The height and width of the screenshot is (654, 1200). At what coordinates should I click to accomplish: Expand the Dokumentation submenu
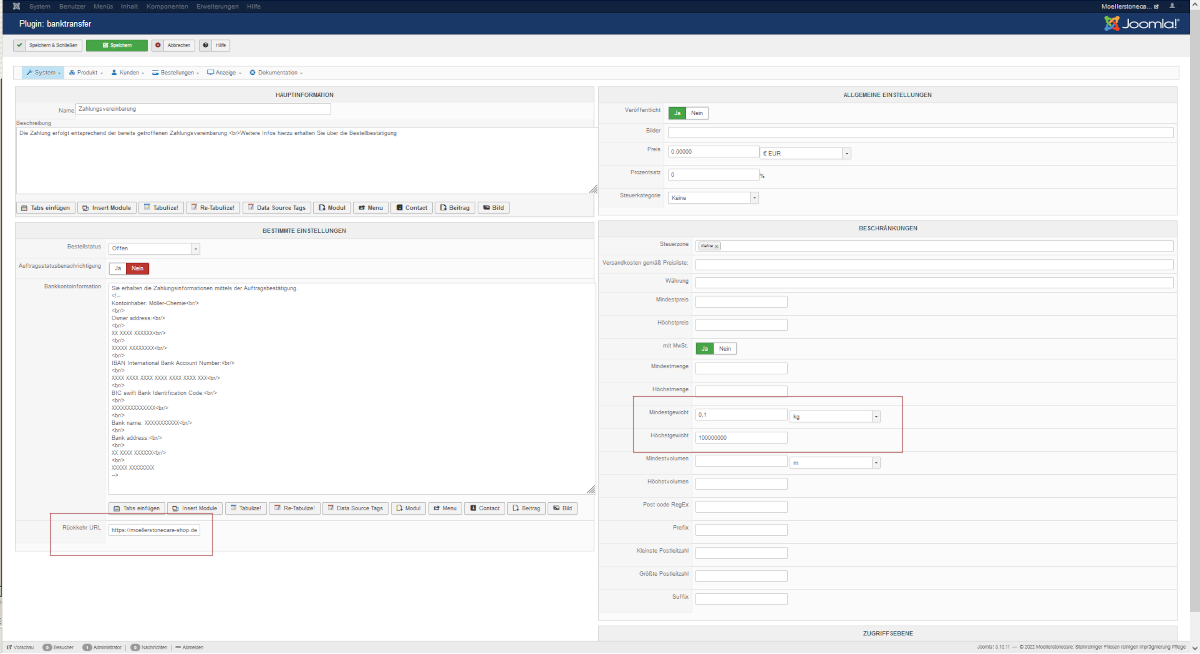coord(276,72)
